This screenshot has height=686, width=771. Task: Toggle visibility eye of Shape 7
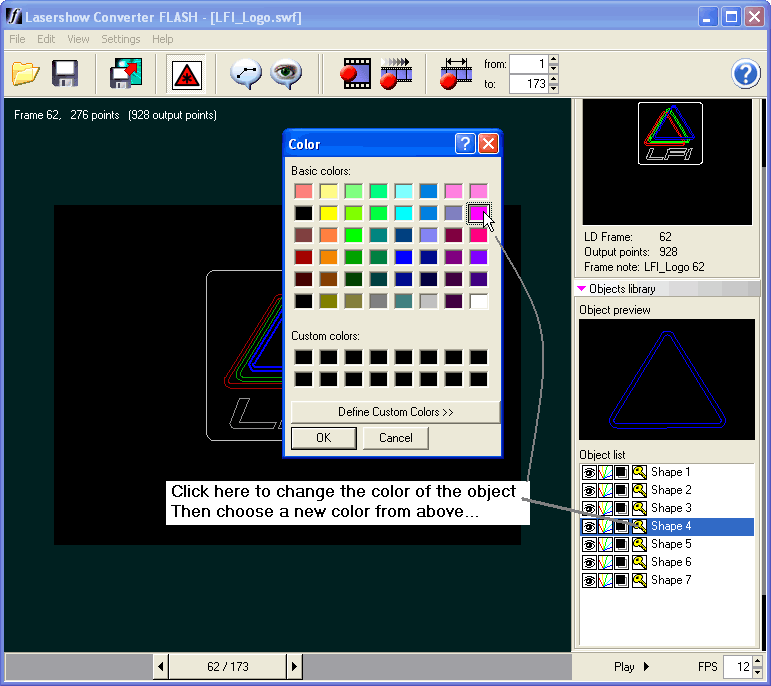click(589, 580)
